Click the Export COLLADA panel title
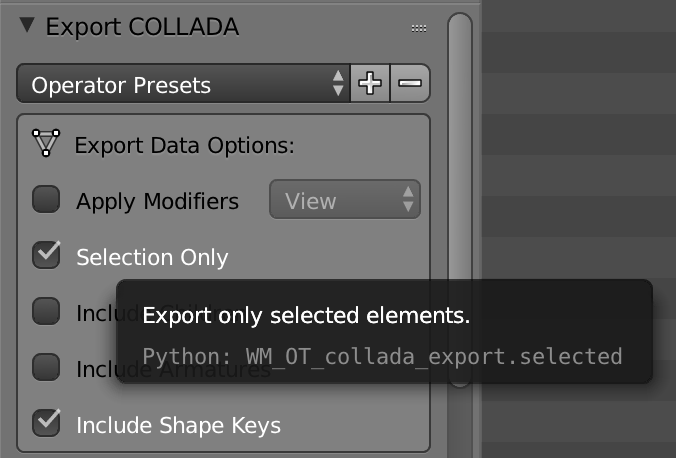The height and width of the screenshot is (458, 676). 142,27
